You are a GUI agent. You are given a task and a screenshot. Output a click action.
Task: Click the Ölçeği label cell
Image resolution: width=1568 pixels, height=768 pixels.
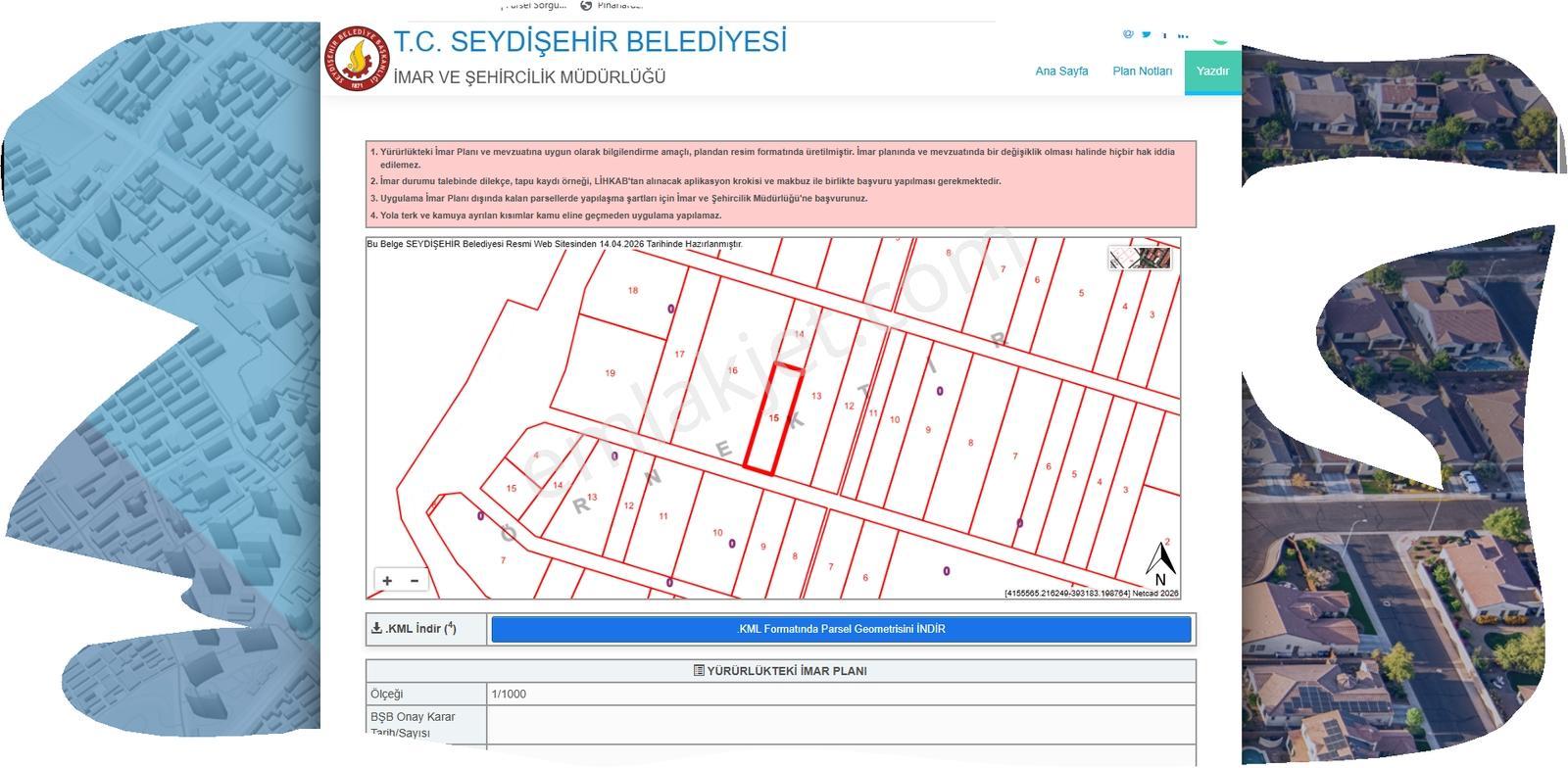426,694
